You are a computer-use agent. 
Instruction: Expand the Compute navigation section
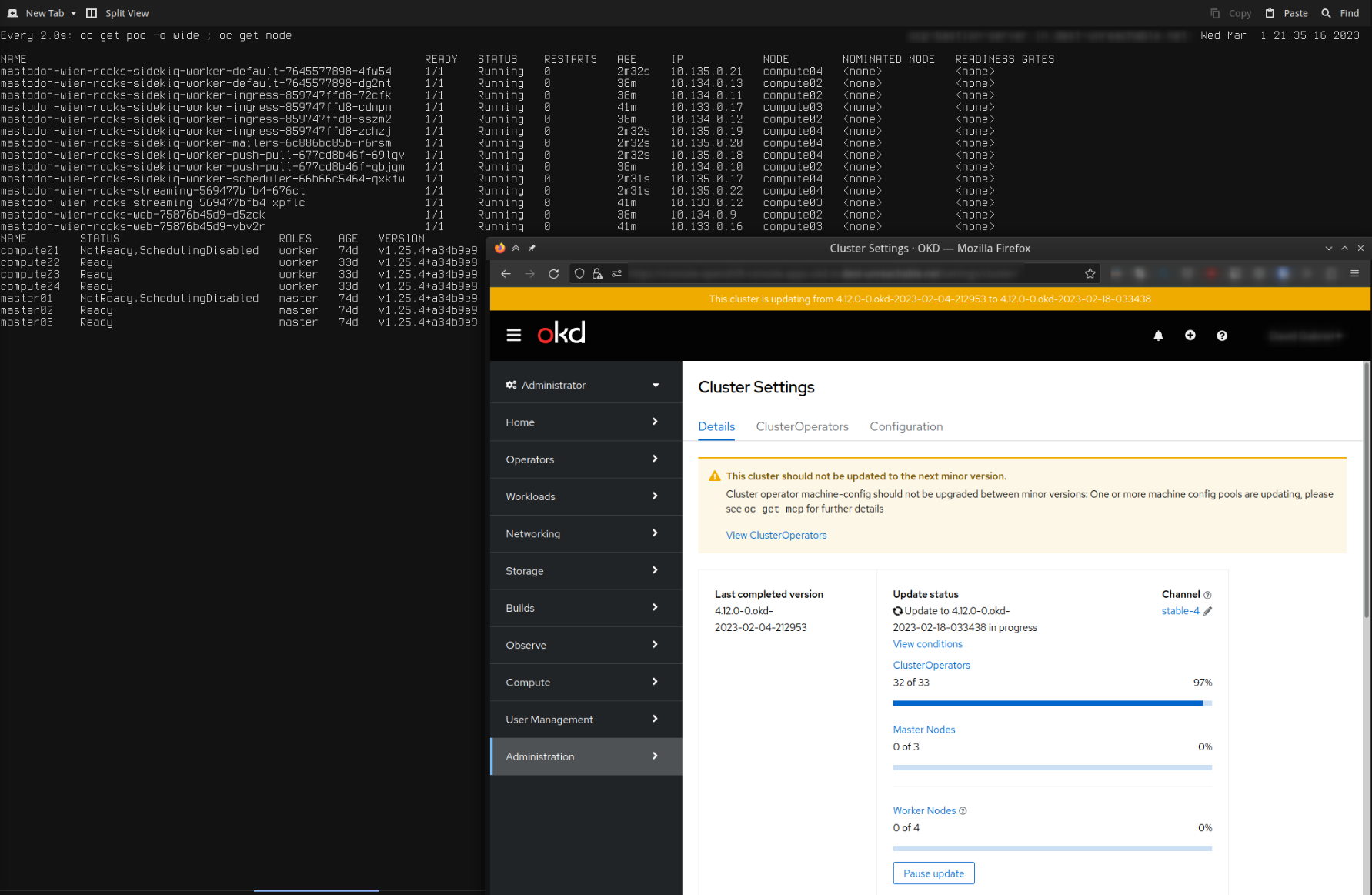tap(586, 683)
